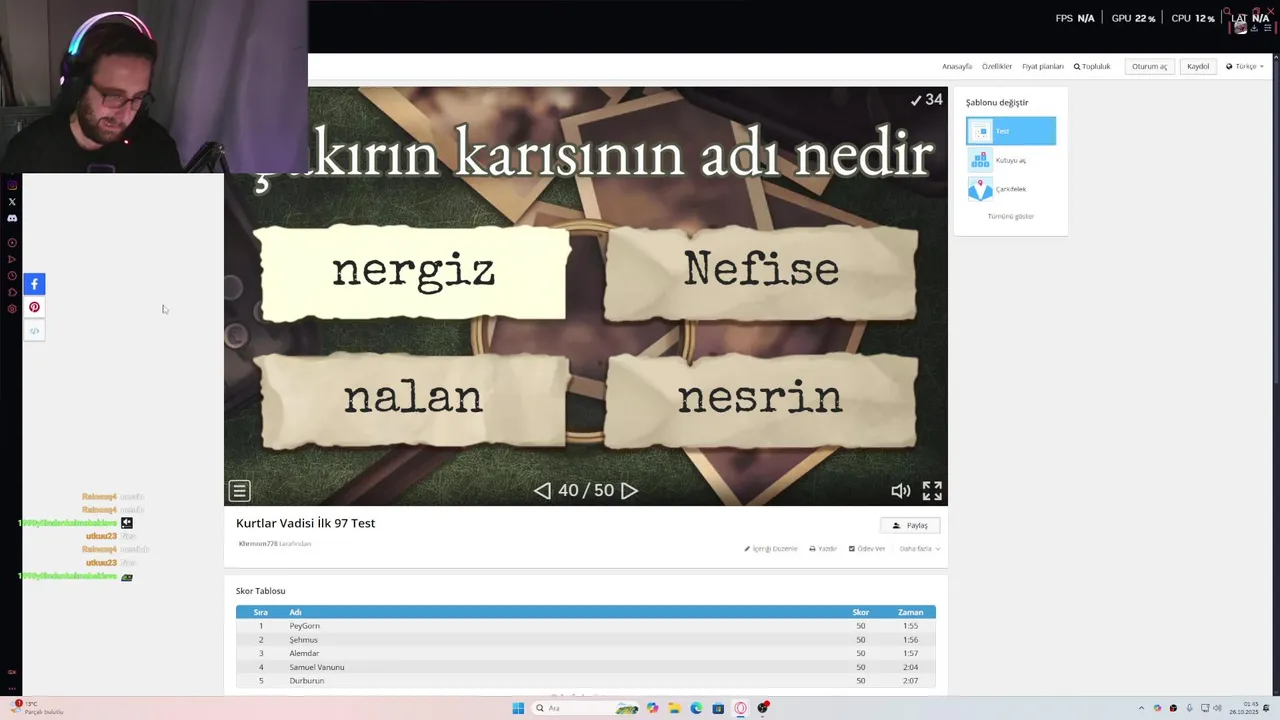This screenshot has width=1280, height=720.
Task: Select the Test template
Action: [x=1011, y=131]
